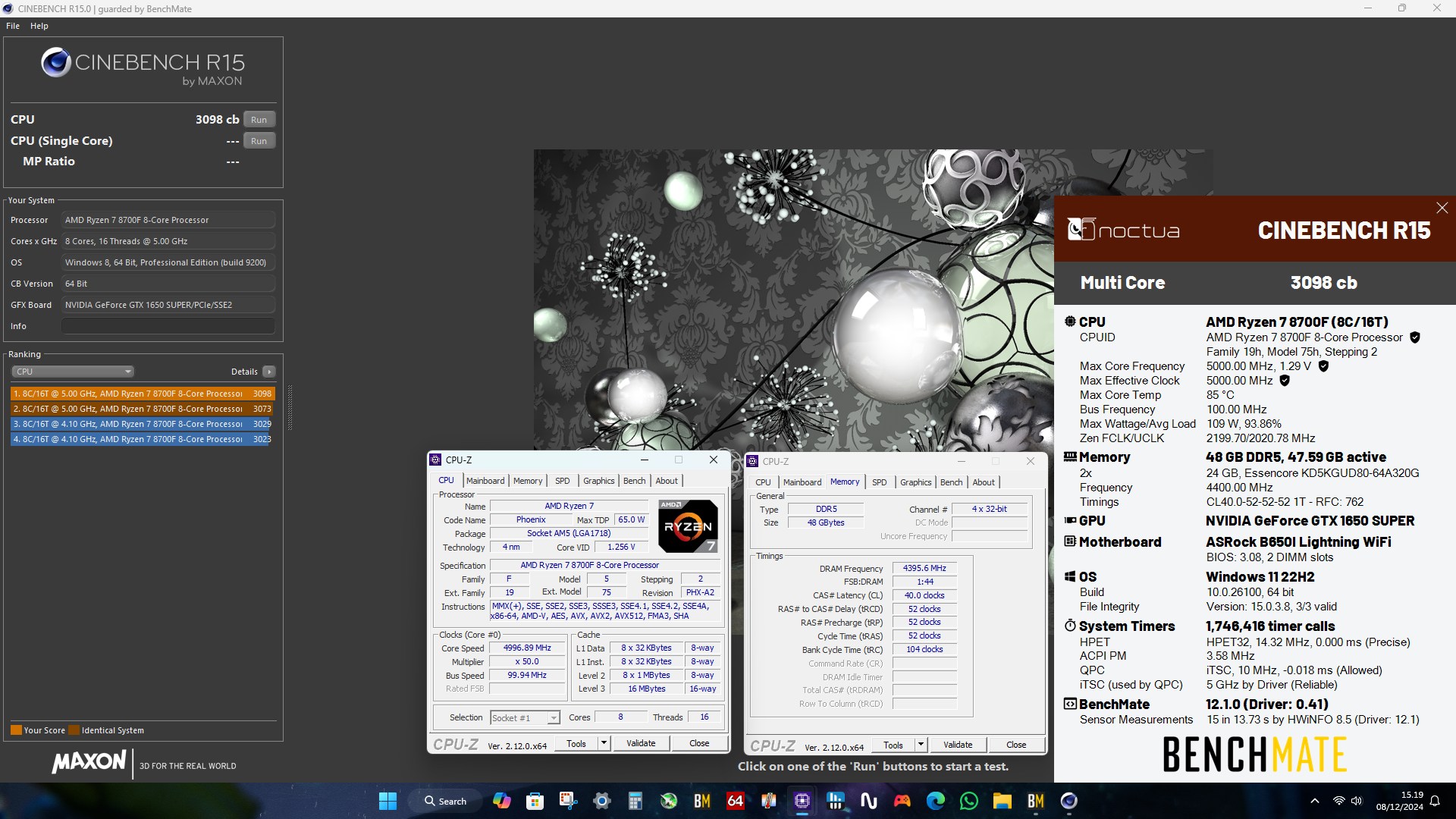Open Graphics tab in left CPU-Z window

(598, 481)
